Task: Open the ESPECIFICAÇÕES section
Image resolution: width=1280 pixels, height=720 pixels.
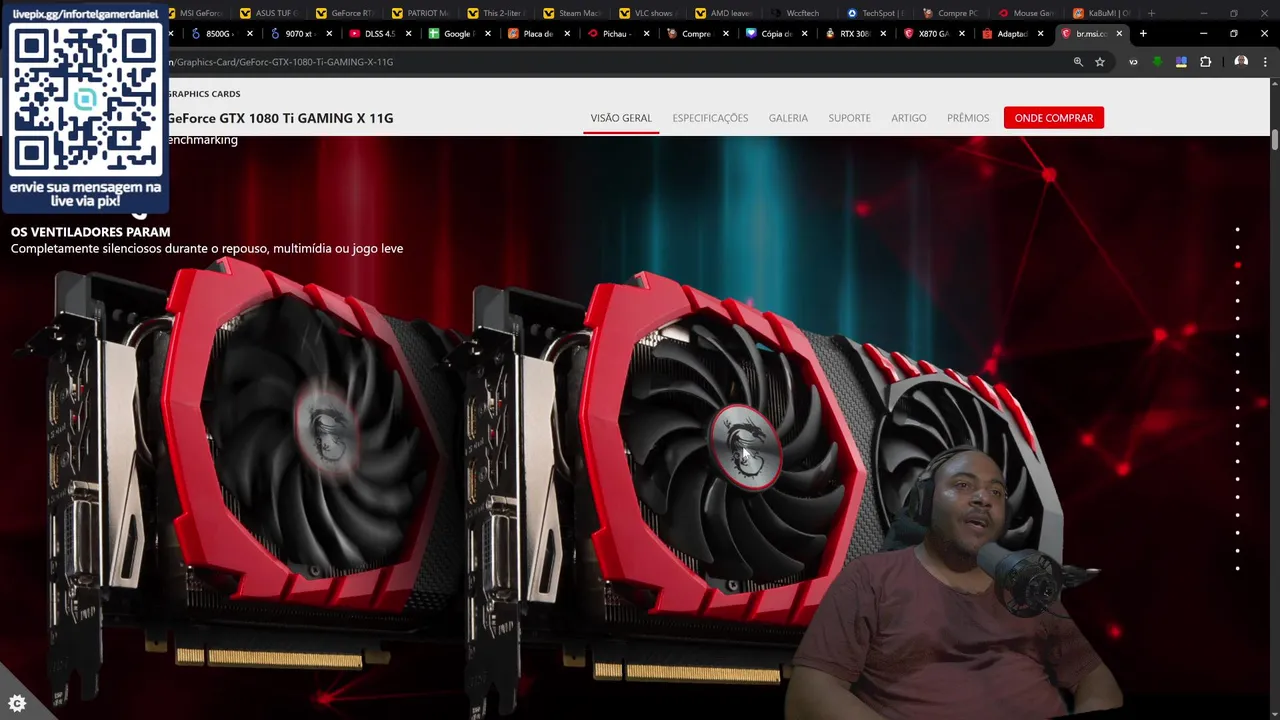Action: 710,118
